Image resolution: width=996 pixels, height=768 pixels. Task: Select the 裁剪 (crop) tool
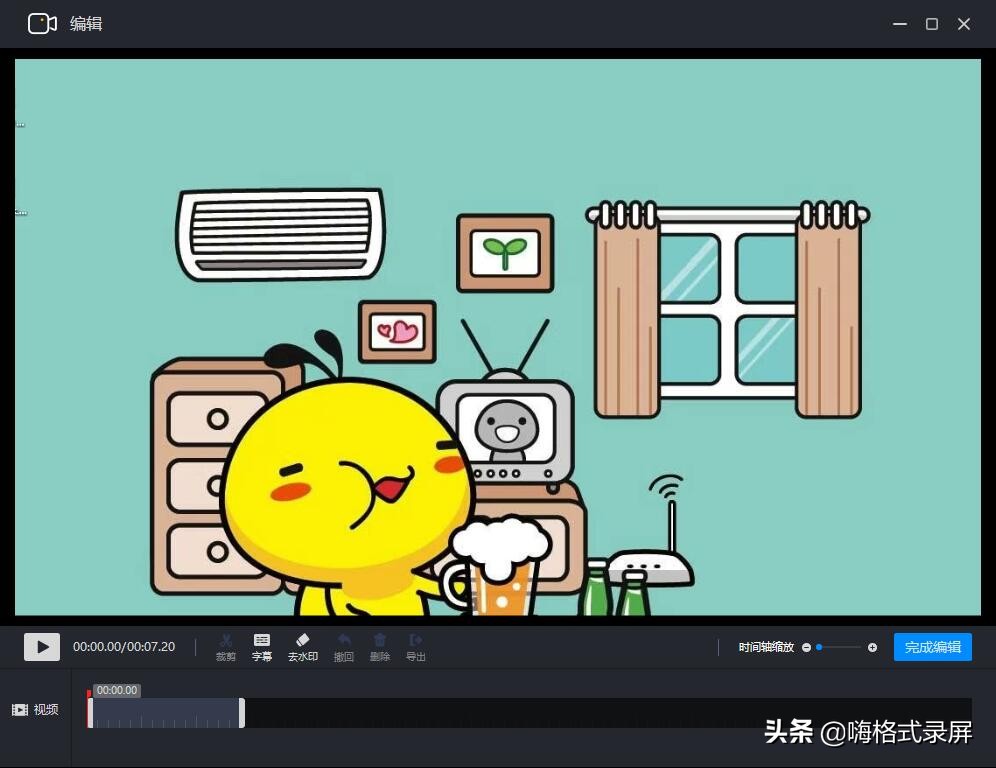tap(226, 646)
